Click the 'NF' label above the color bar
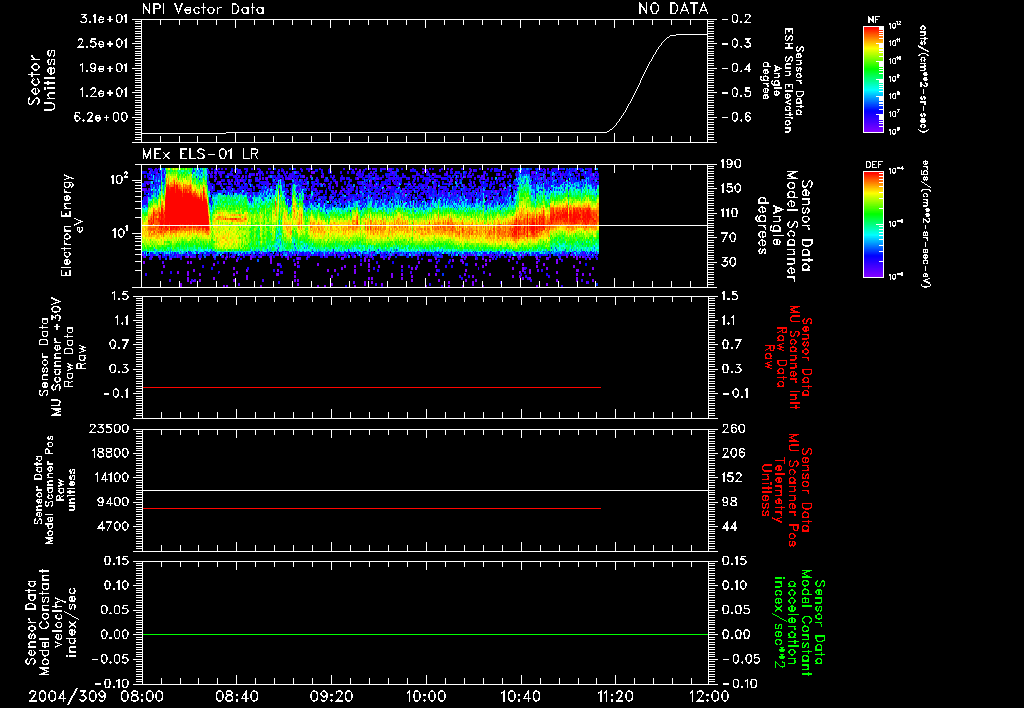The width and height of the screenshot is (1024, 708). coord(873,20)
